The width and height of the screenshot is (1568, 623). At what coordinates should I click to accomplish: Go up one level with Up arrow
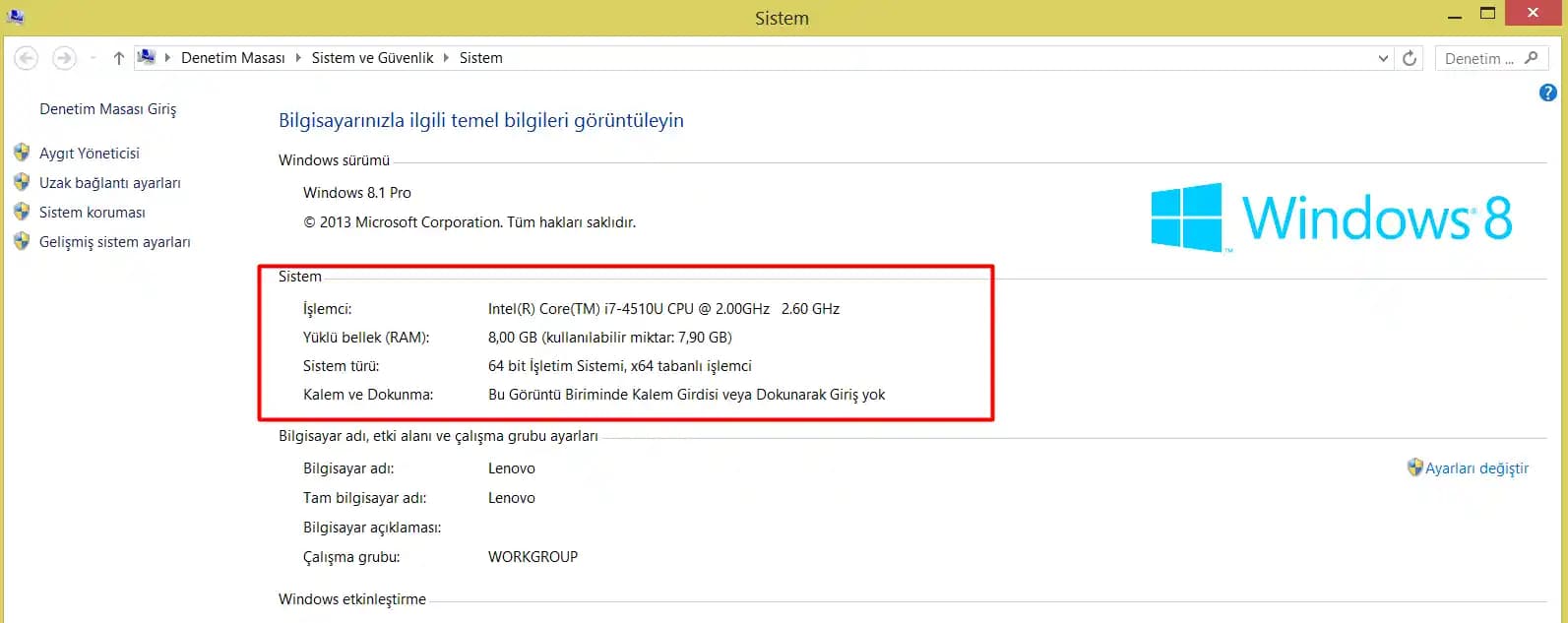118,58
